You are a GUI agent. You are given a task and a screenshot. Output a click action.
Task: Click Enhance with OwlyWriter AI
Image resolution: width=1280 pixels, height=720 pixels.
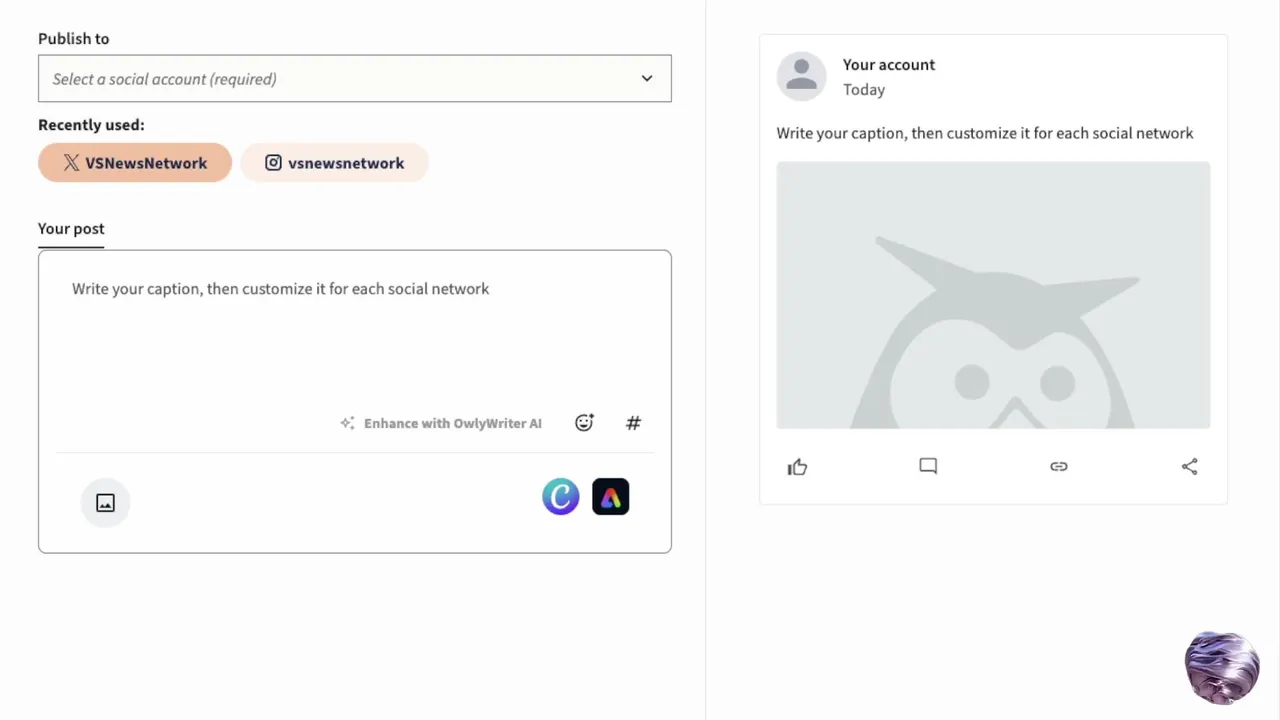tap(452, 423)
